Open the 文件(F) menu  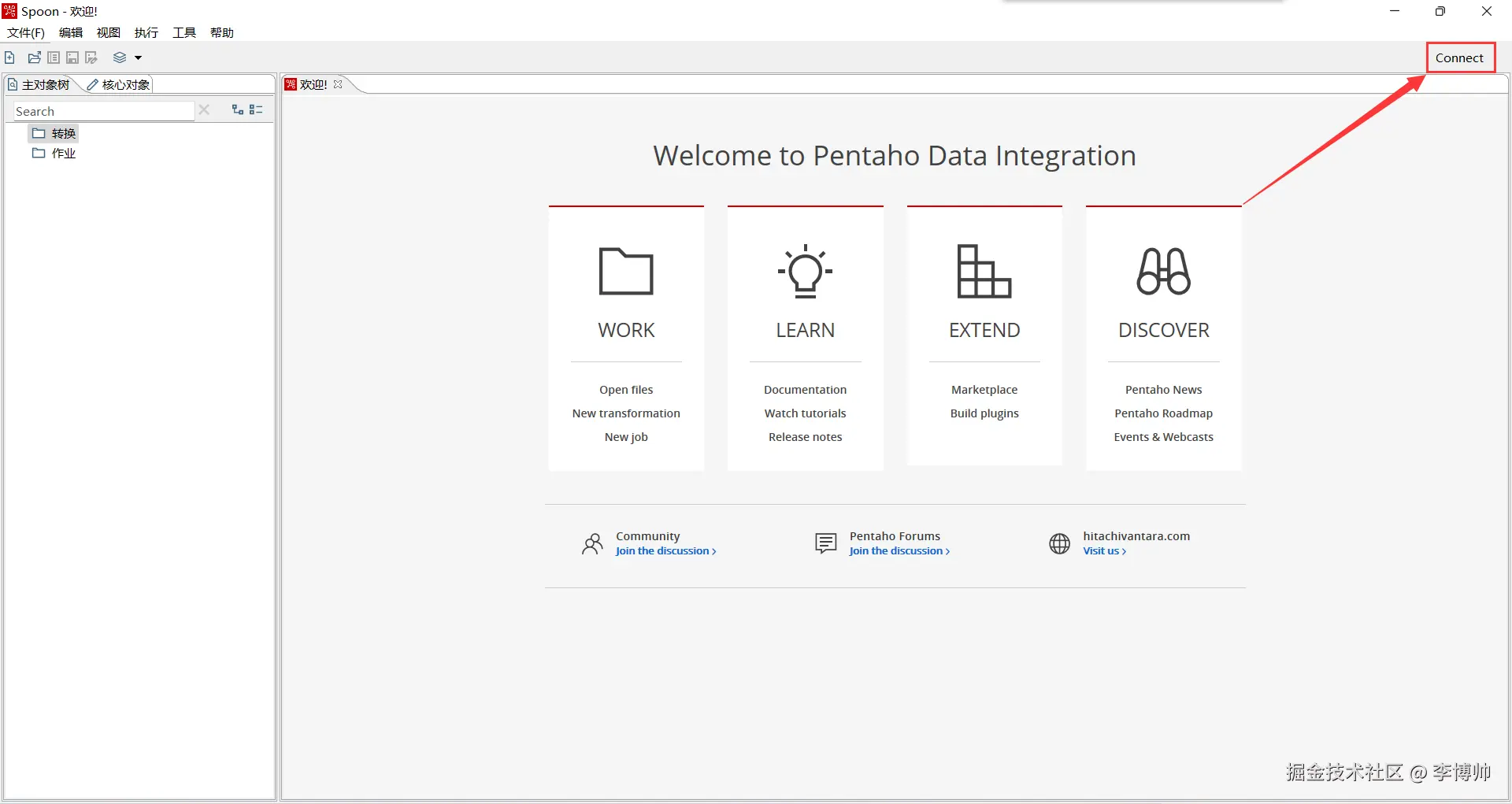(x=26, y=32)
